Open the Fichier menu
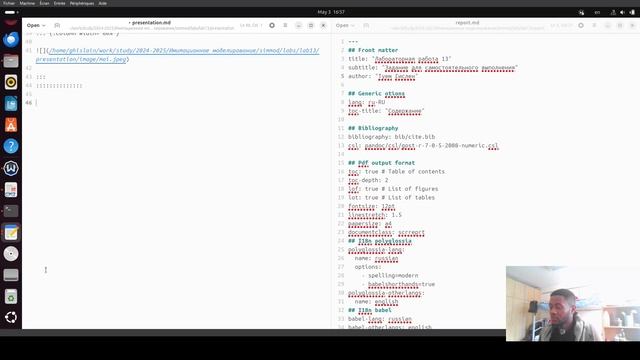This screenshot has height=360, width=640. coord(9,3)
